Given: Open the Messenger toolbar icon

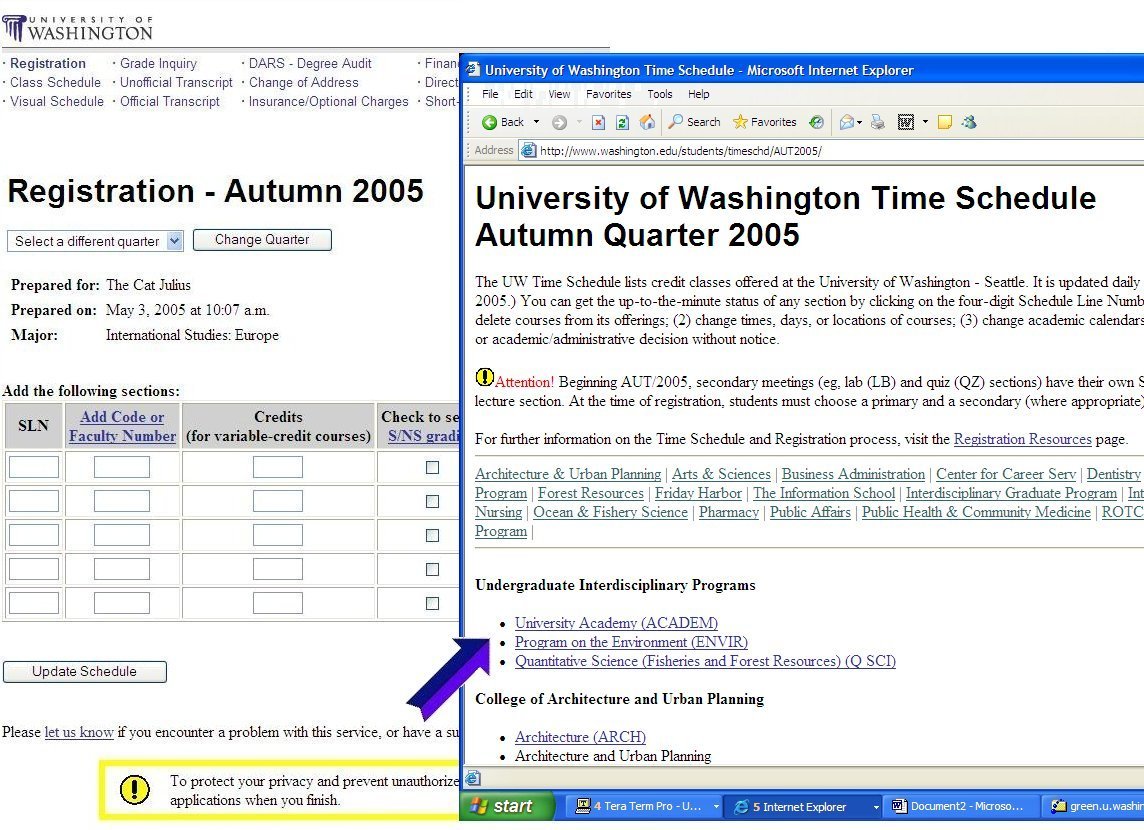Looking at the screenshot, I should click(x=969, y=123).
